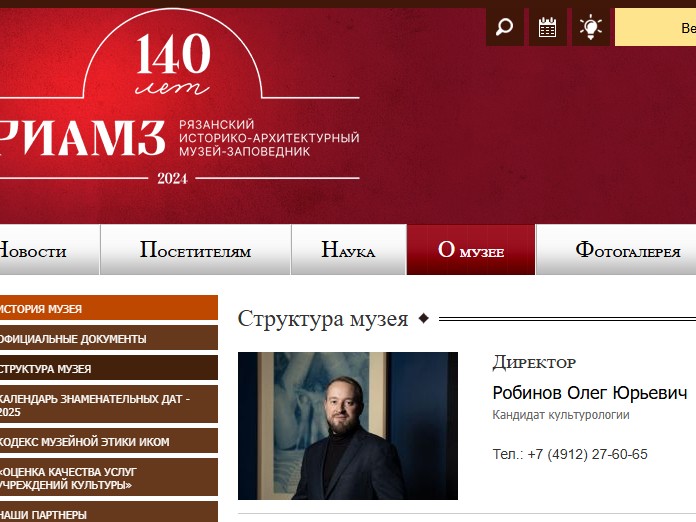The width and height of the screenshot is (696, 522).
Task: Click the РИАМЗ 140 лет logo
Action: tap(178, 100)
